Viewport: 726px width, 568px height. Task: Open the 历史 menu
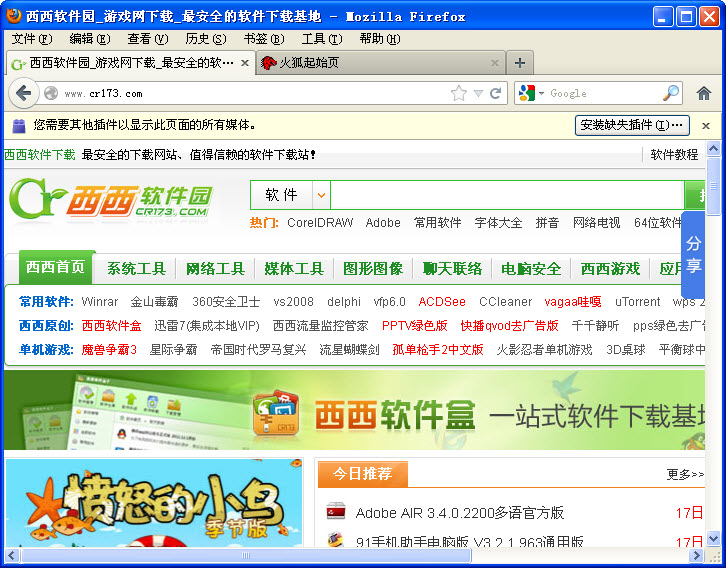(206, 39)
